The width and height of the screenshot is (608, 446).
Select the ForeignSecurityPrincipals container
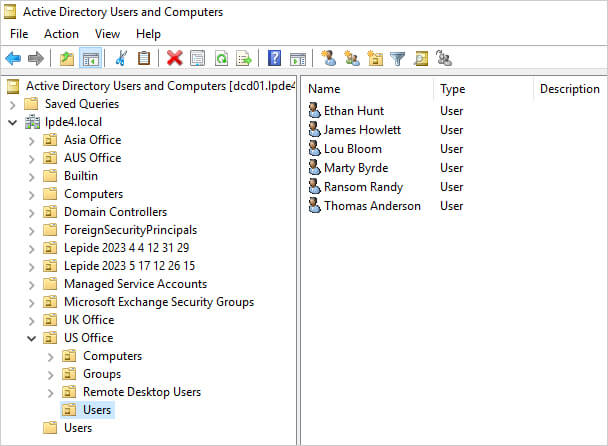[x=131, y=230]
